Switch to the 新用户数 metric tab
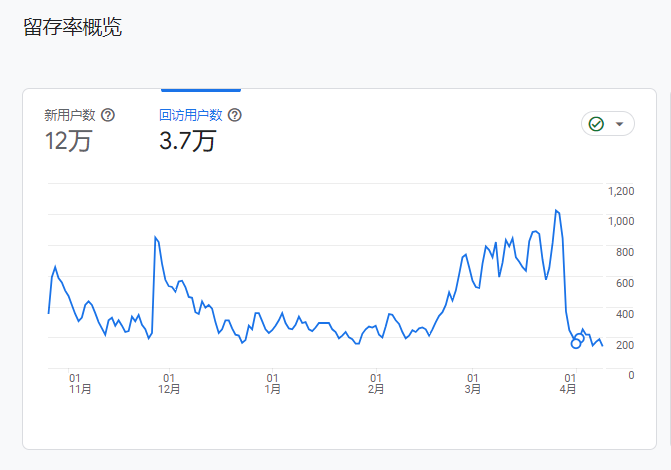Screen dimensions: 671x470 coord(69,115)
